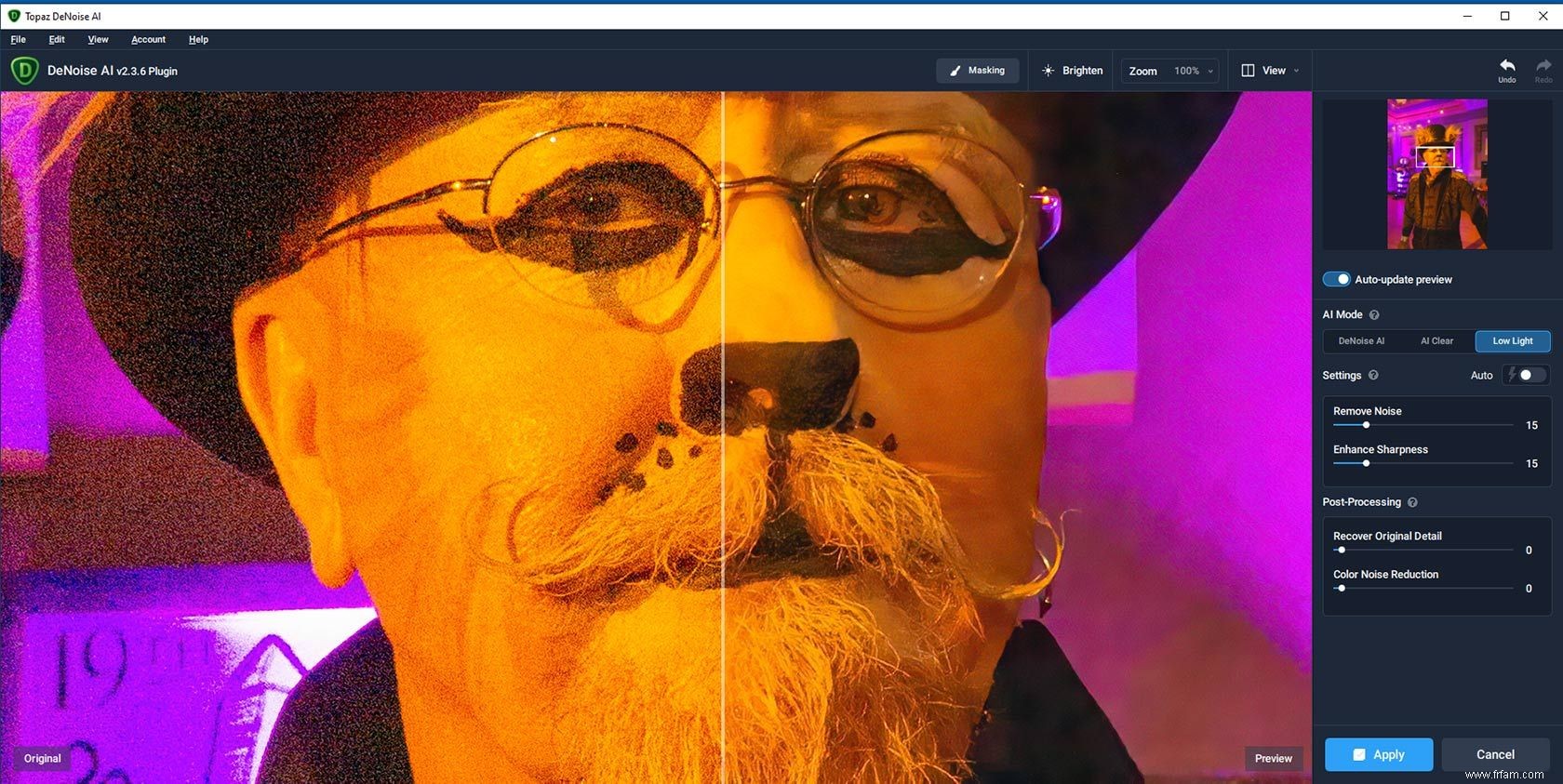Click the Undo arrow
Image resolution: width=1563 pixels, height=784 pixels.
click(x=1507, y=70)
